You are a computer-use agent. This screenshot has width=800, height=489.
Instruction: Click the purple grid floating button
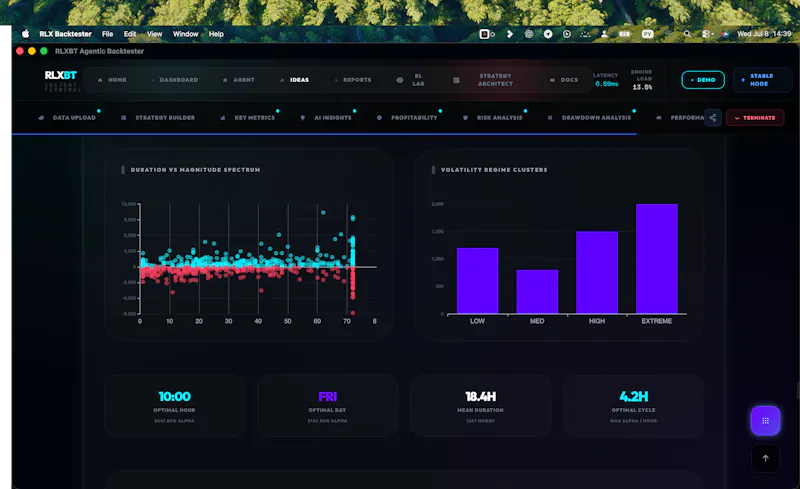(765, 421)
